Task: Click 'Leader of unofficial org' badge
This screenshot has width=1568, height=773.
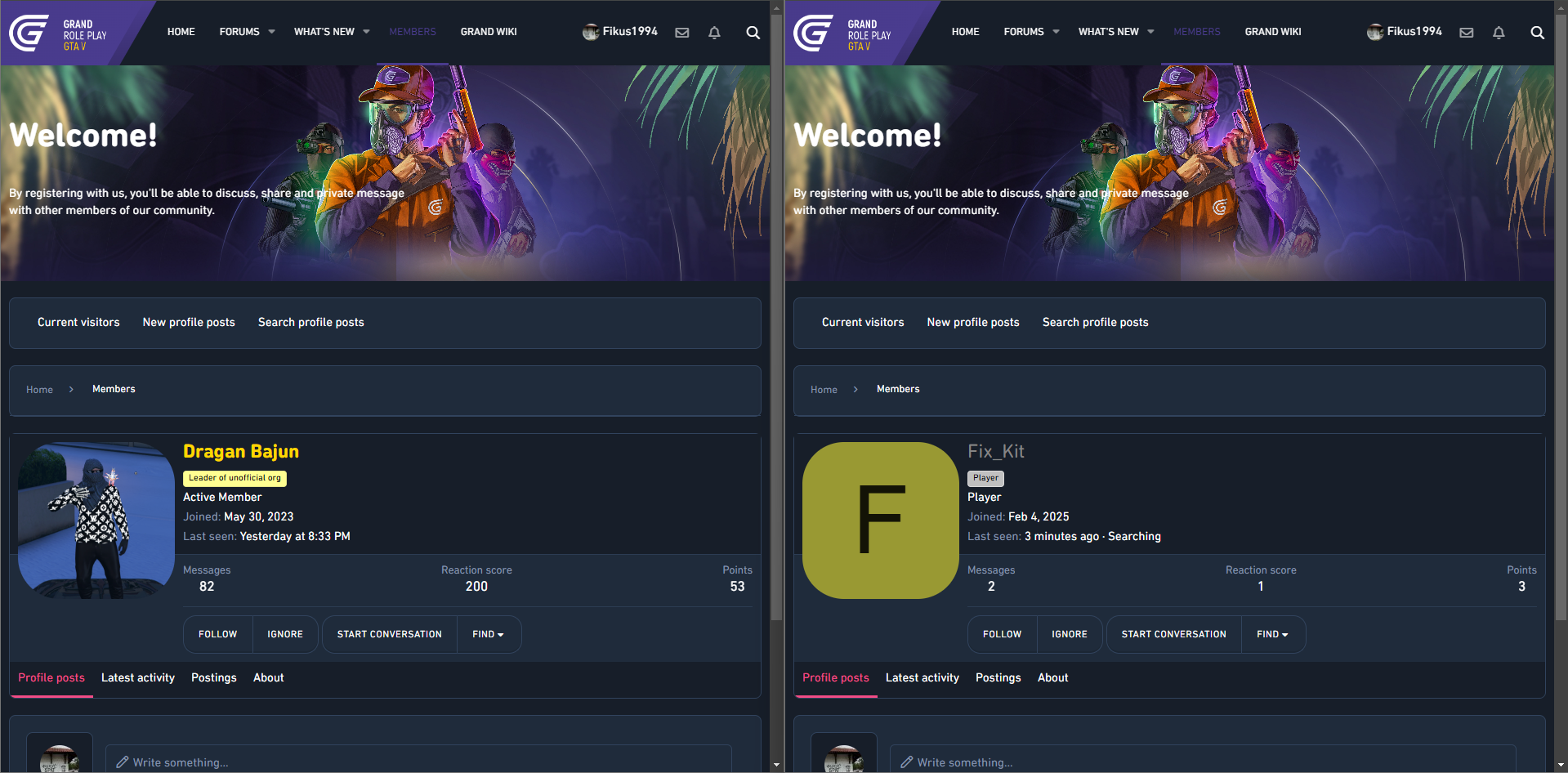Action: point(235,478)
